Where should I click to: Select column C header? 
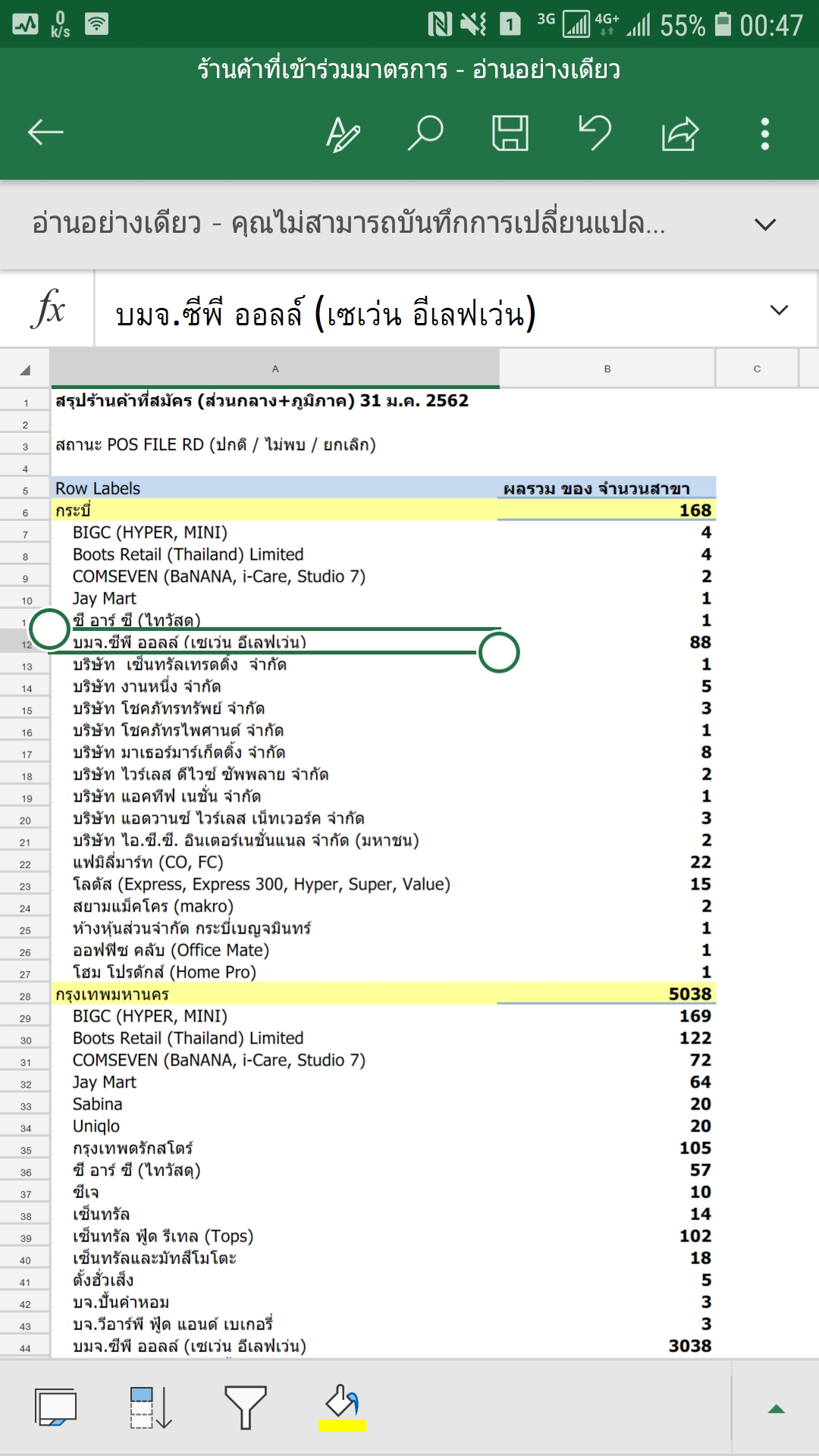pos(757,369)
